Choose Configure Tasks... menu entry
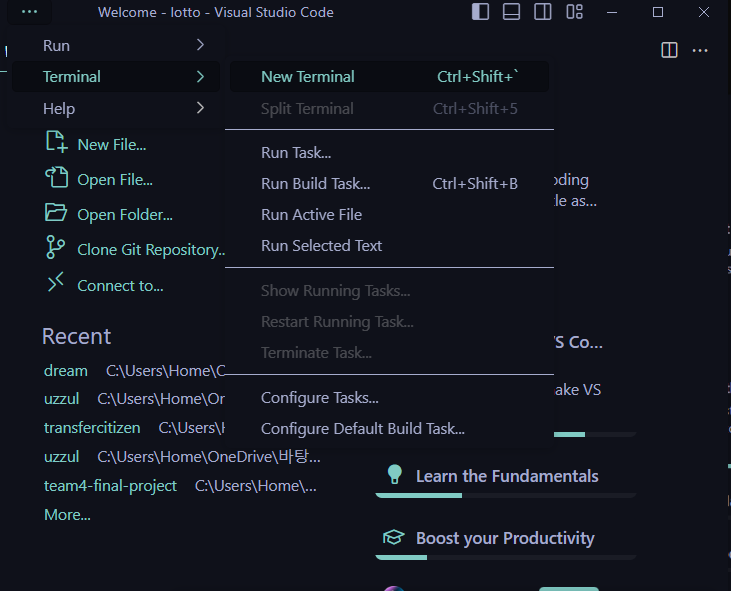The width and height of the screenshot is (731, 591). coord(389,398)
